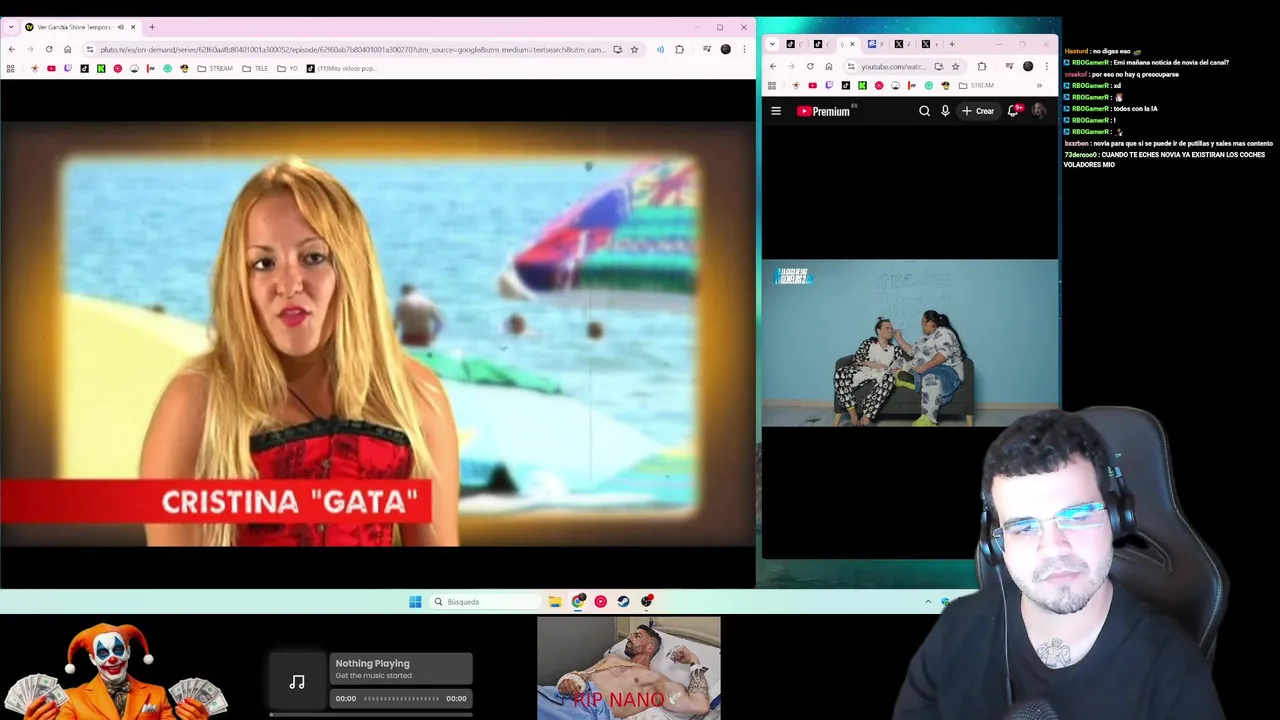Open extensions puzzle icon in YouTube window

point(982,66)
